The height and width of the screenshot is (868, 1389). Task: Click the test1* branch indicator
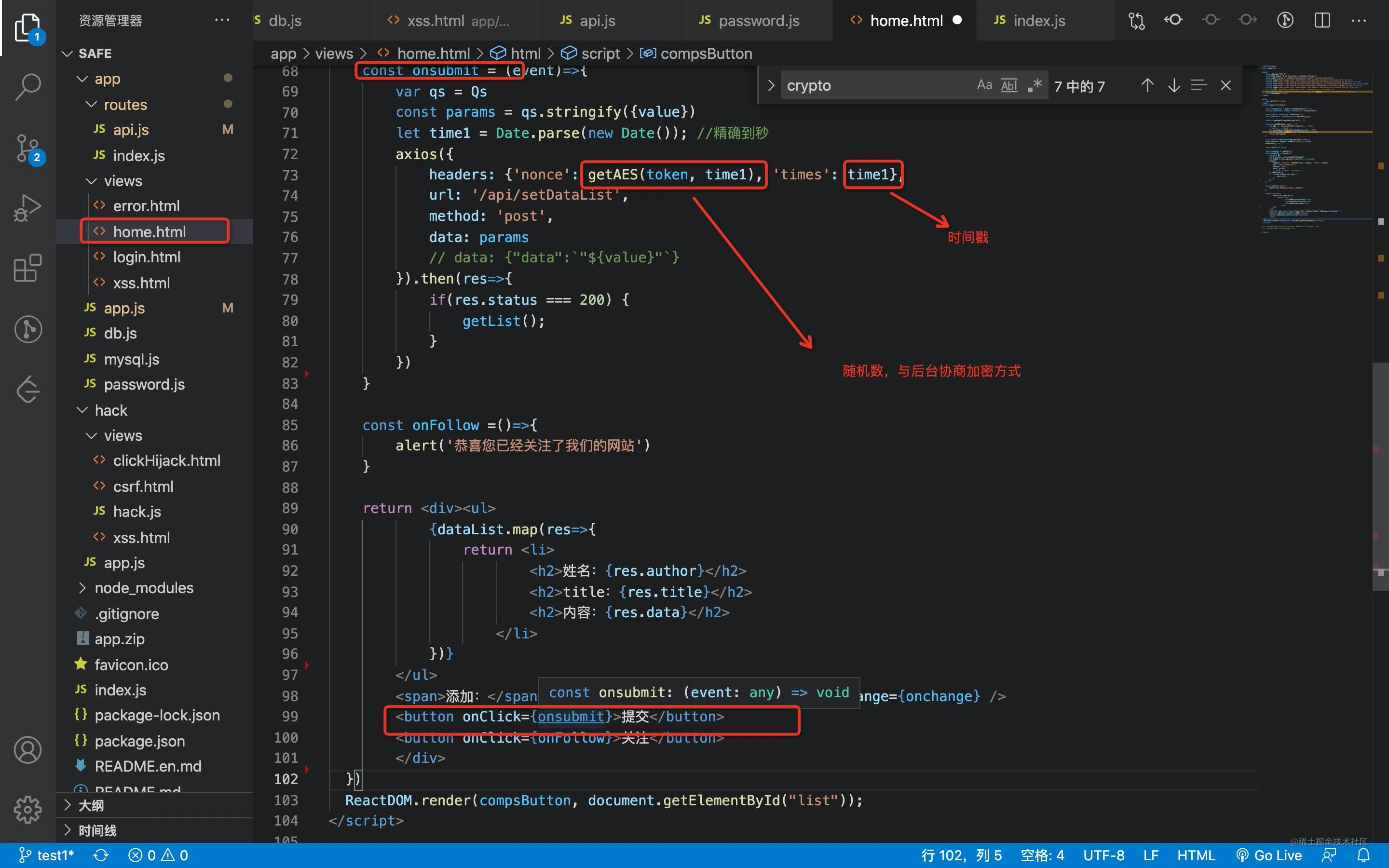[x=47, y=855]
